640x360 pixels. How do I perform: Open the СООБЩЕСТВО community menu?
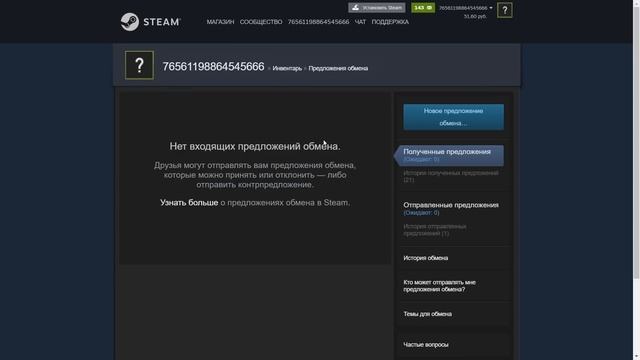click(x=261, y=22)
